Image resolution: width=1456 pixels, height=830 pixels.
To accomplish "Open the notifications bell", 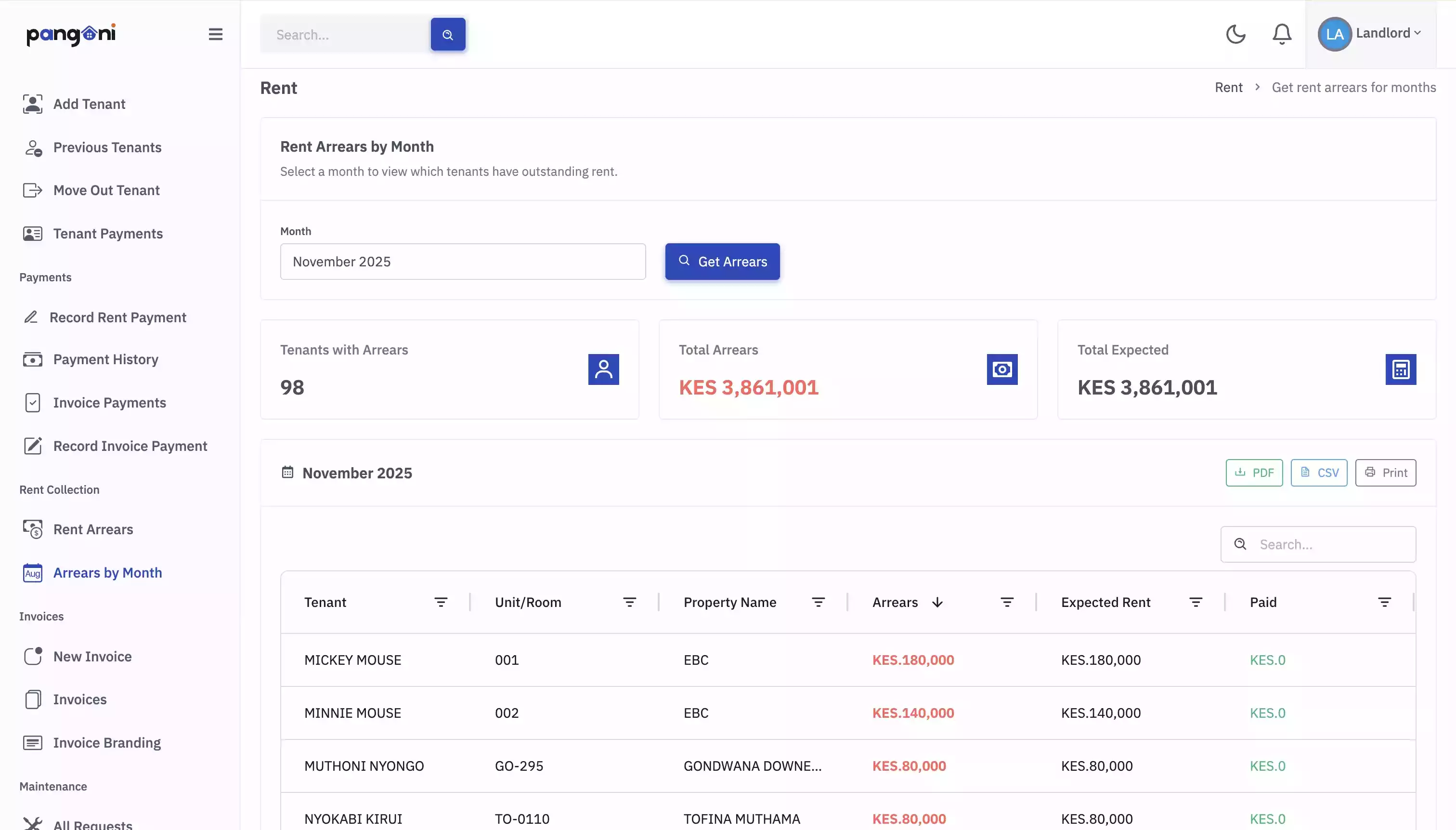I will tap(1282, 34).
